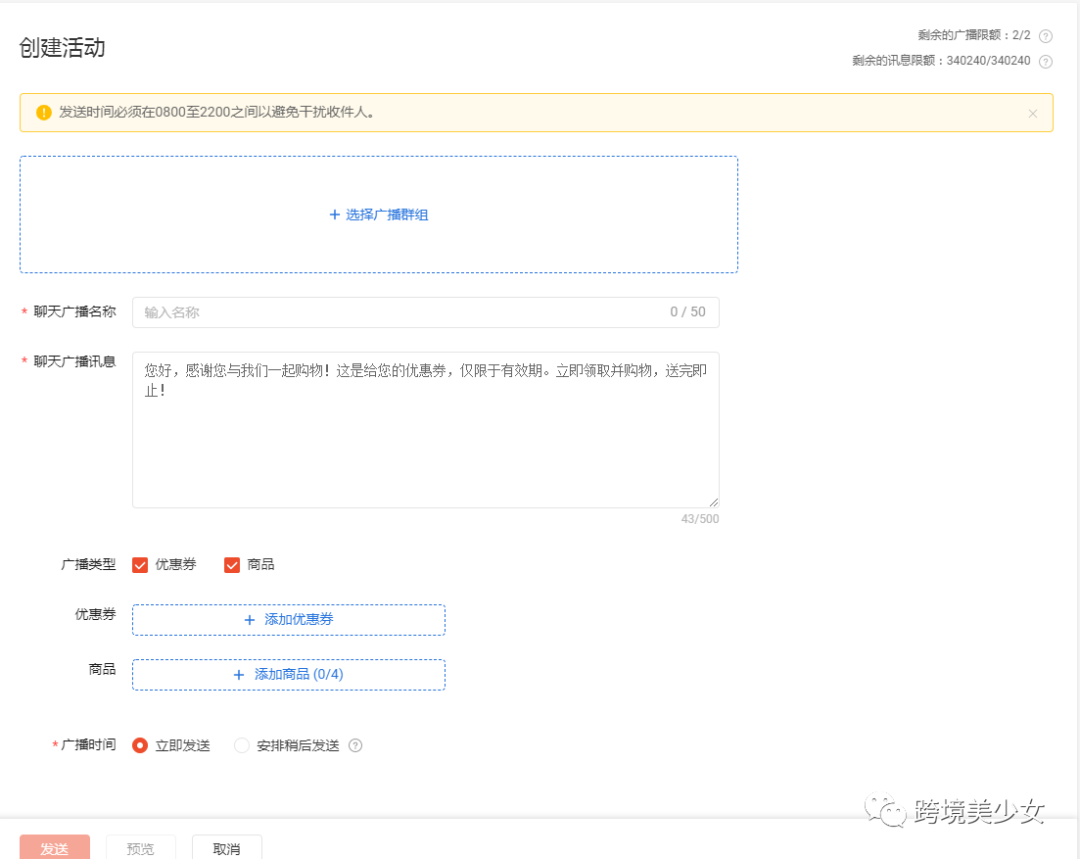
Task: Dismiss the alert banner with the X icon
Action: 1032,113
